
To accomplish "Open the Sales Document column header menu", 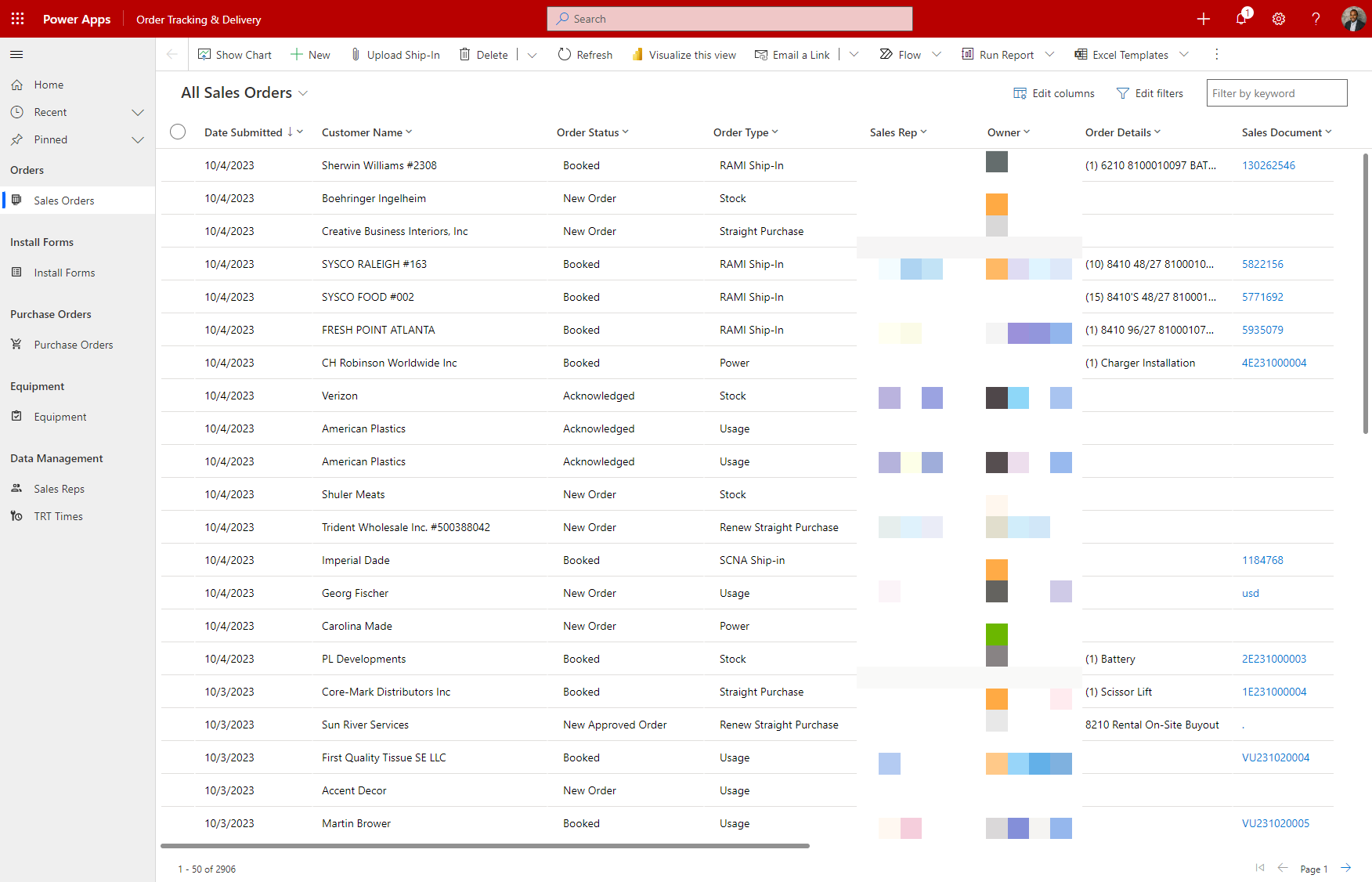I will 1287,132.
